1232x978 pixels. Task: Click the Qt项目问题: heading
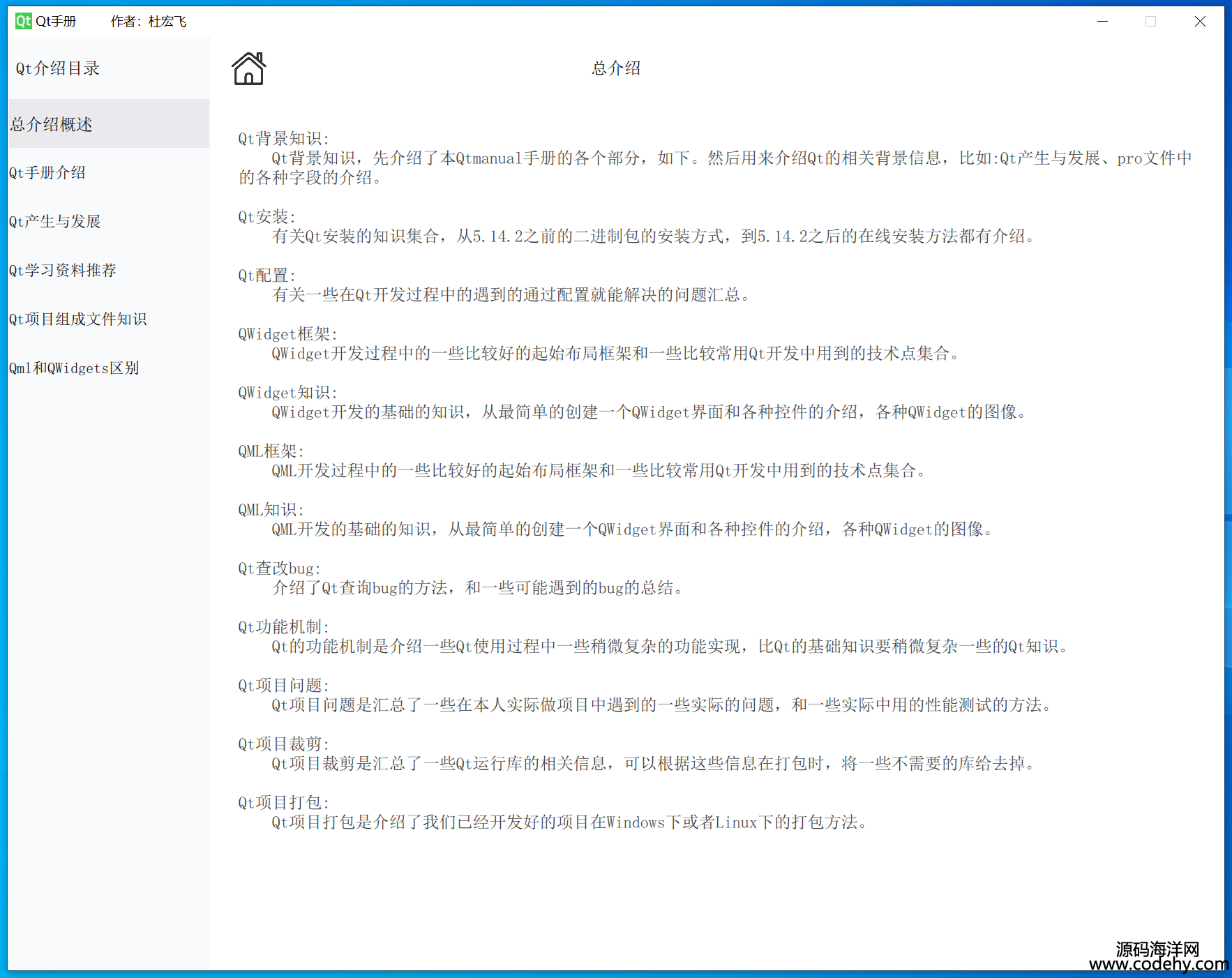pos(283,685)
